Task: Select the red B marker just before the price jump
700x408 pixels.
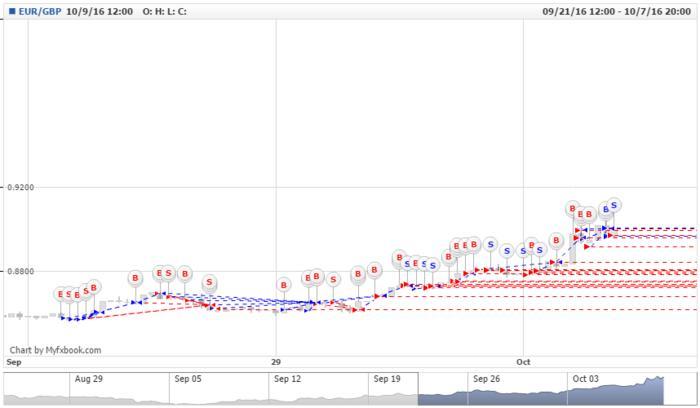Action: [556, 241]
